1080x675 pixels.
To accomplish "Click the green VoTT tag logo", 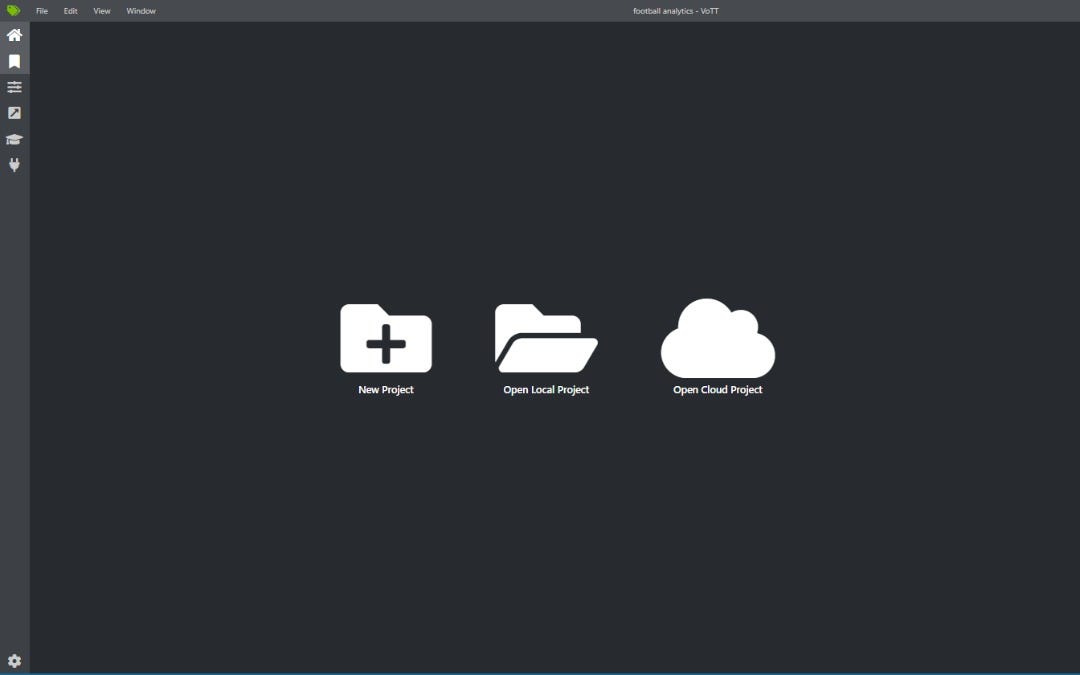I will [13, 11].
